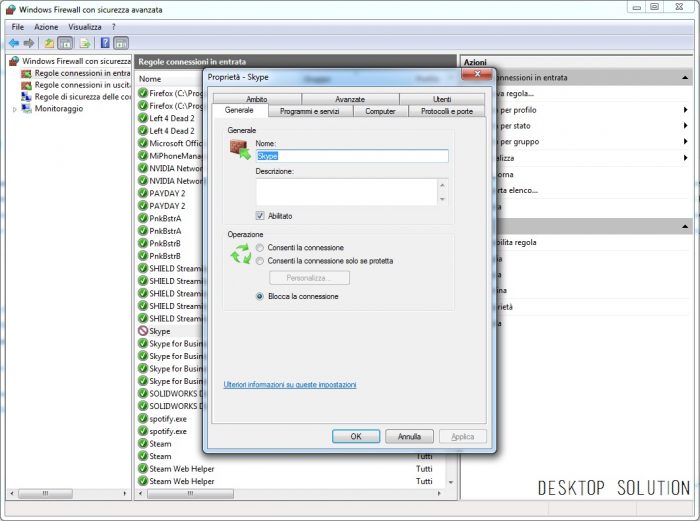
Task: Switch to Programmi e servizi tab
Action: tap(310, 111)
